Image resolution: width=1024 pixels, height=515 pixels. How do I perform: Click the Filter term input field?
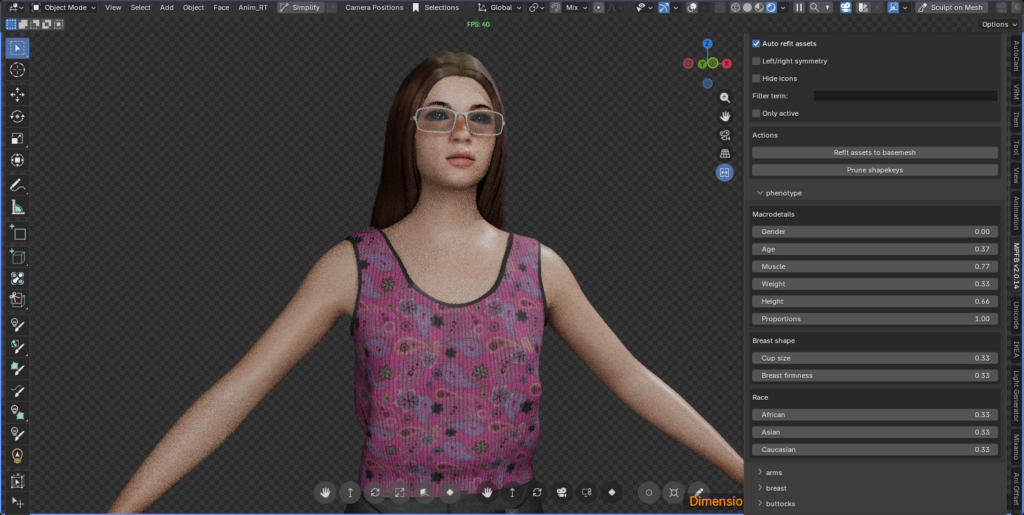click(905, 96)
